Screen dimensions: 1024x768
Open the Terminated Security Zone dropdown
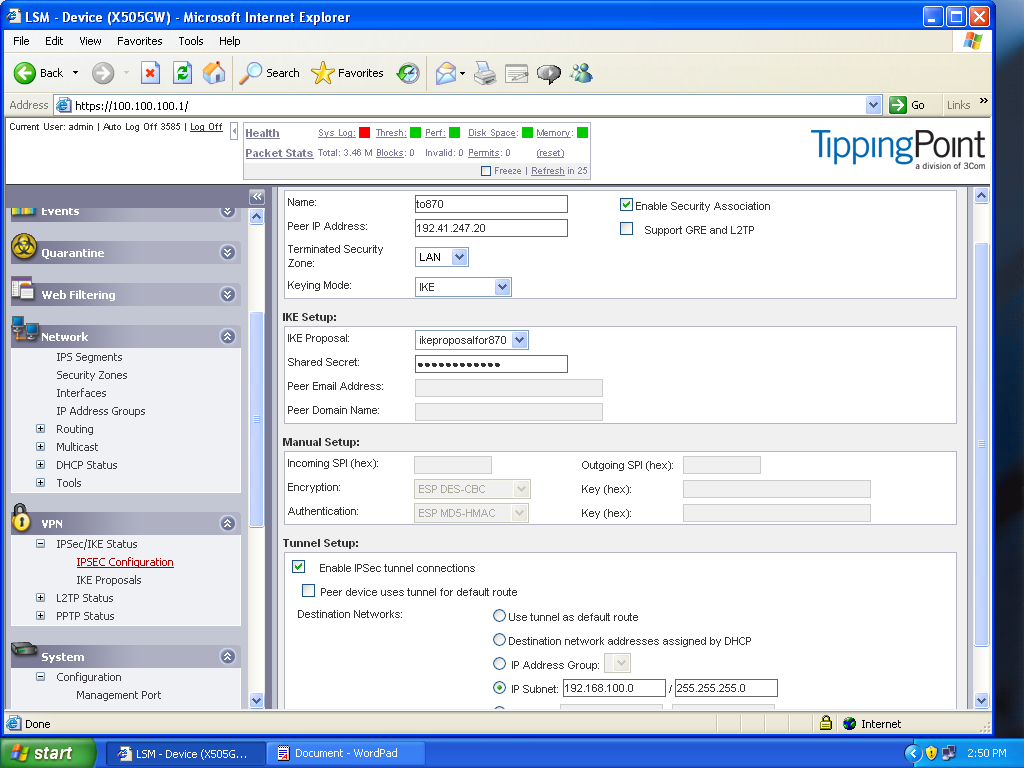point(459,257)
